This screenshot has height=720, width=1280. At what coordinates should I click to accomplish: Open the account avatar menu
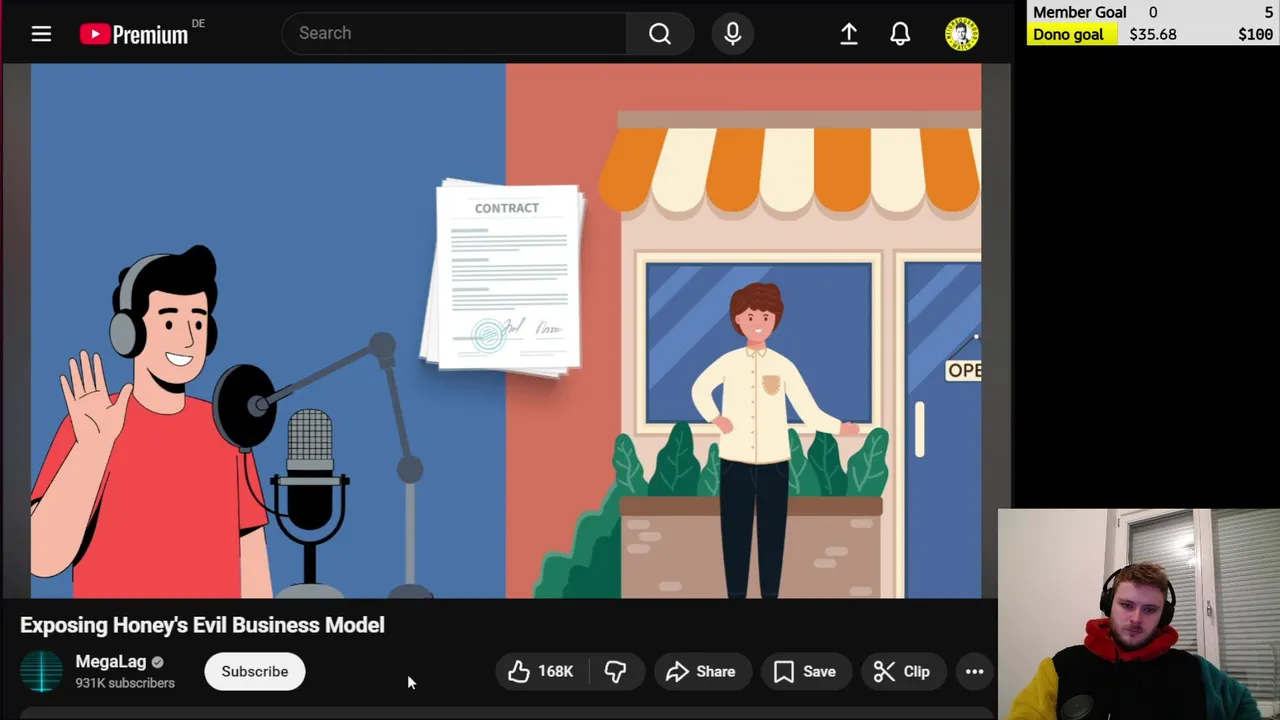962,34
